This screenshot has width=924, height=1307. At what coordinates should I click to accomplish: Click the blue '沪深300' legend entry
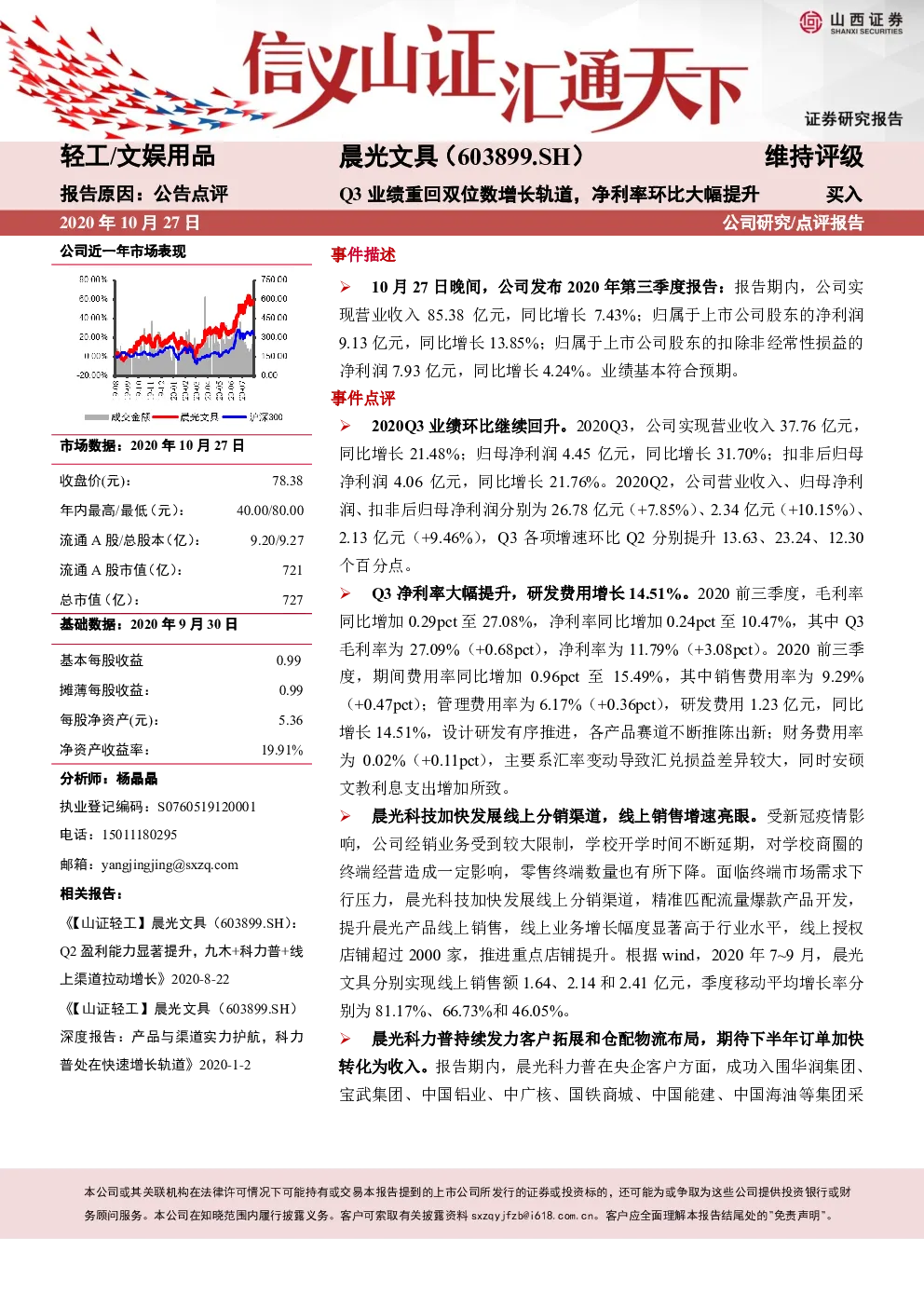click(x=252, y=416)
